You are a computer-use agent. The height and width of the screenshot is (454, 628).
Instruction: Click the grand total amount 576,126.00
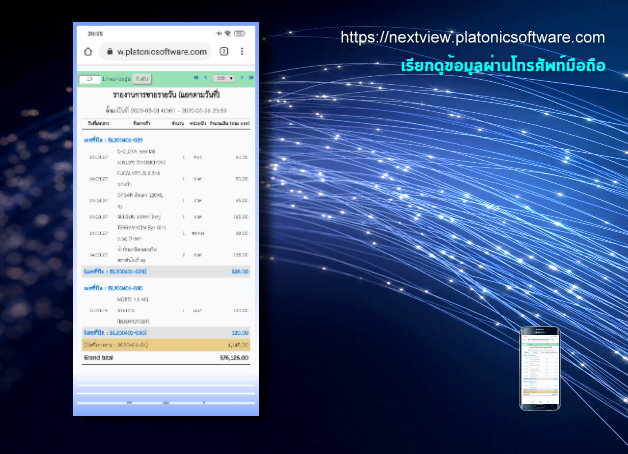pos(234,358)
